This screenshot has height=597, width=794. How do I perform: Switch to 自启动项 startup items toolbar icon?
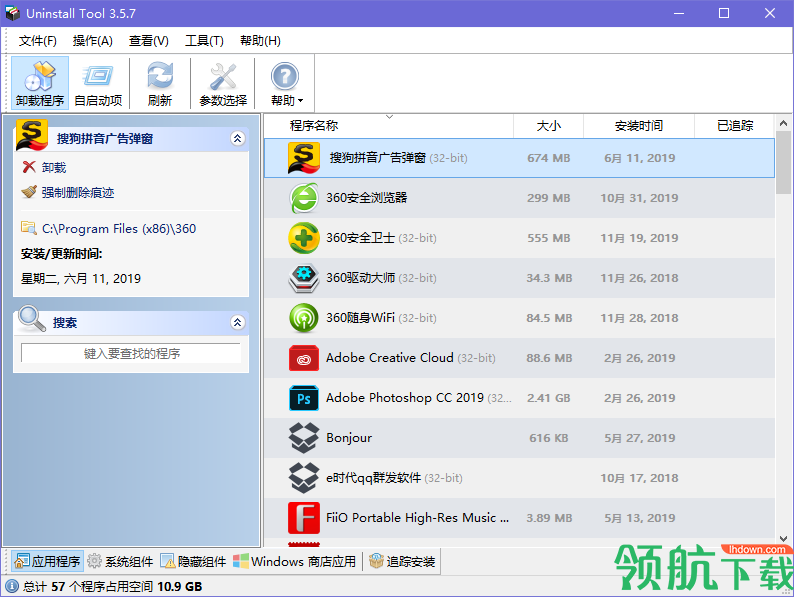98,84
